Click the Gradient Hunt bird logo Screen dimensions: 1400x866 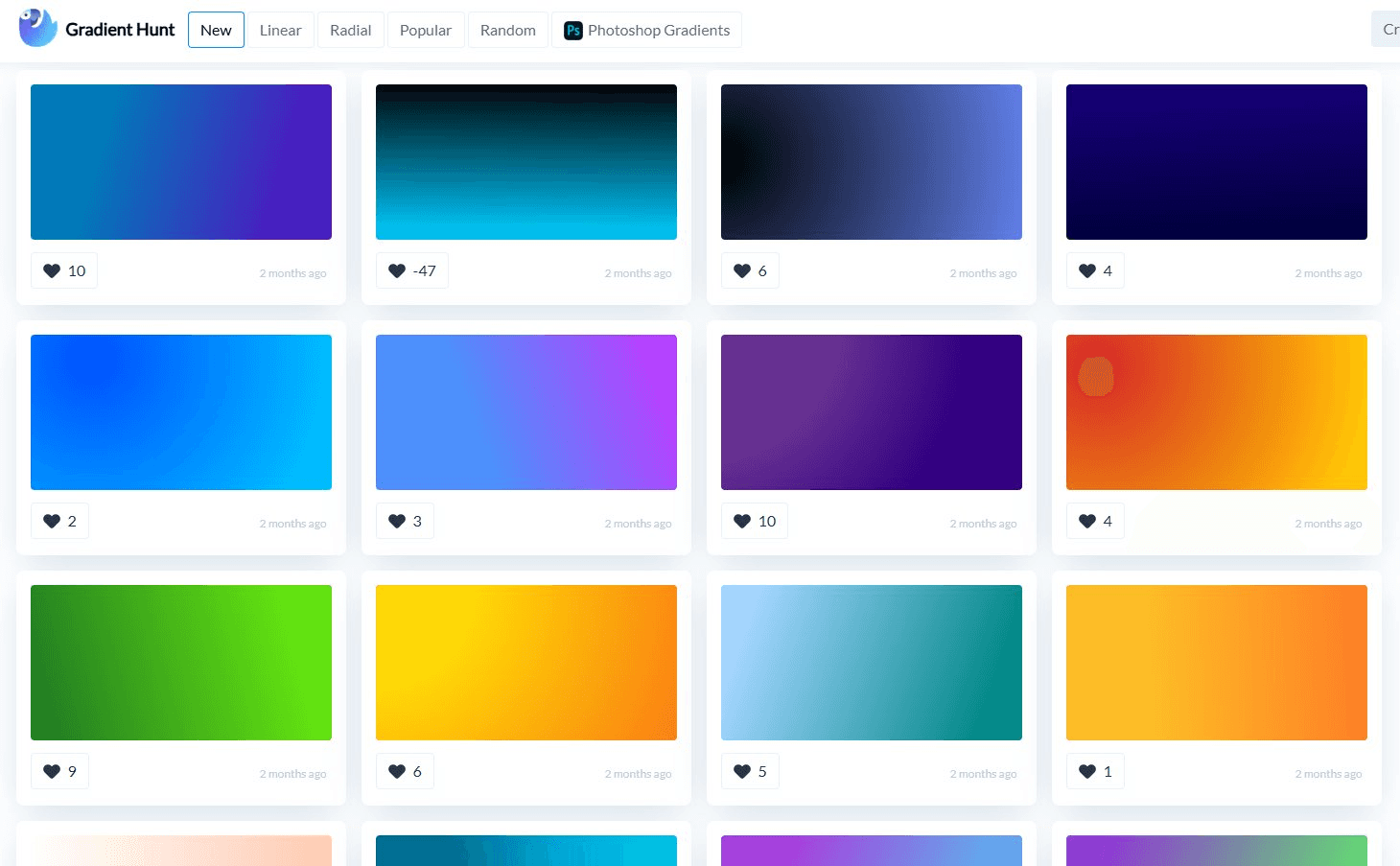coord(38,28)
